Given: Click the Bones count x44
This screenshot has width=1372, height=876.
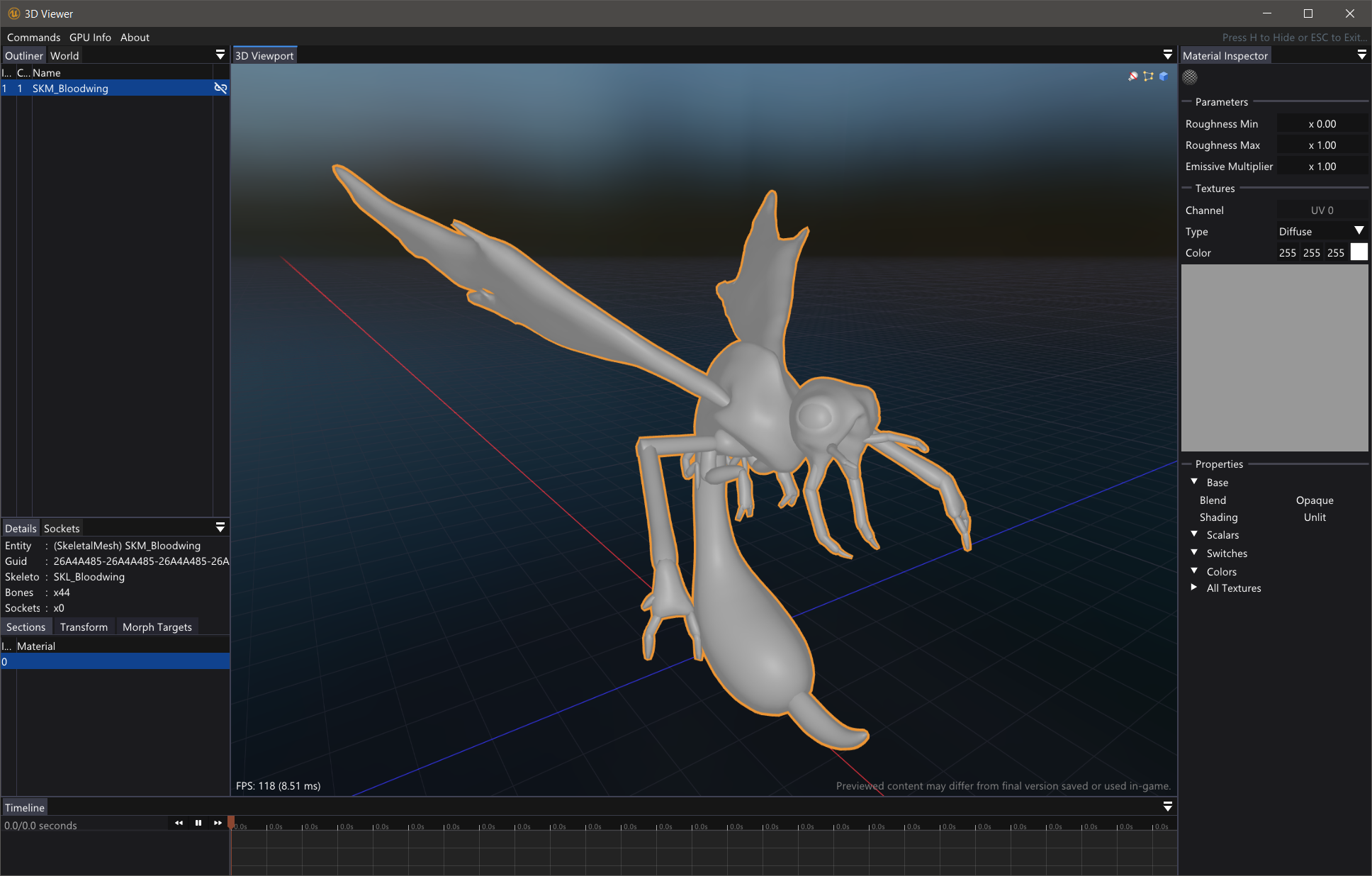Looking at the screenshot, I should pos(62,592).
